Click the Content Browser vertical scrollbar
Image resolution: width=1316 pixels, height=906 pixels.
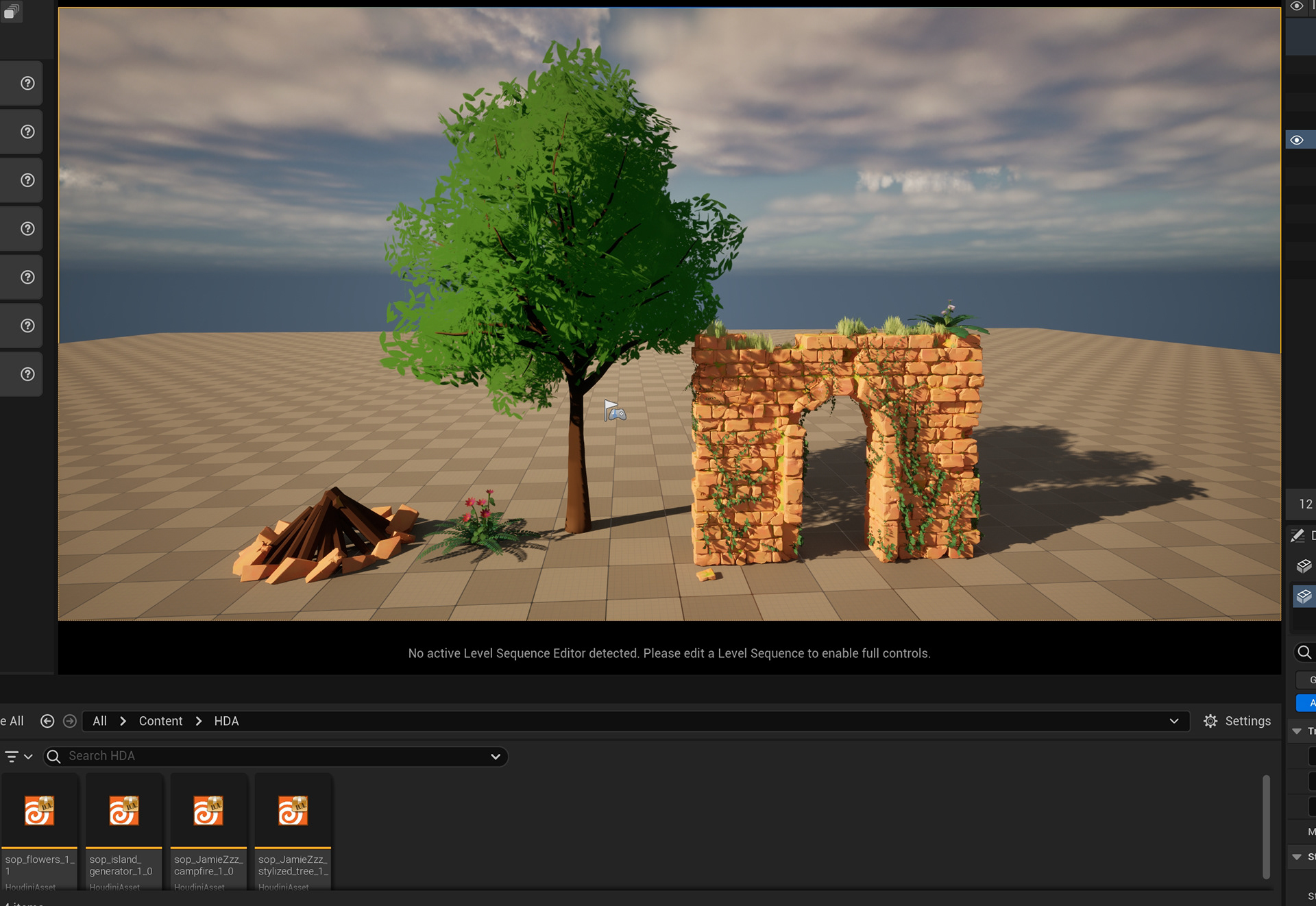[x=1266, y=827]
